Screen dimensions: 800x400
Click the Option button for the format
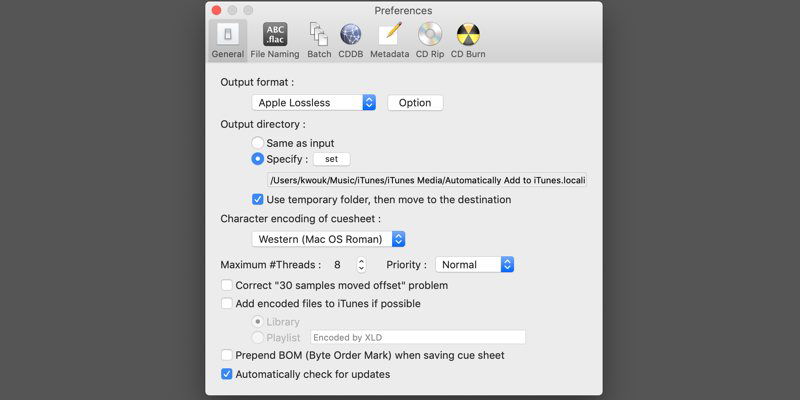pos(415,103)
